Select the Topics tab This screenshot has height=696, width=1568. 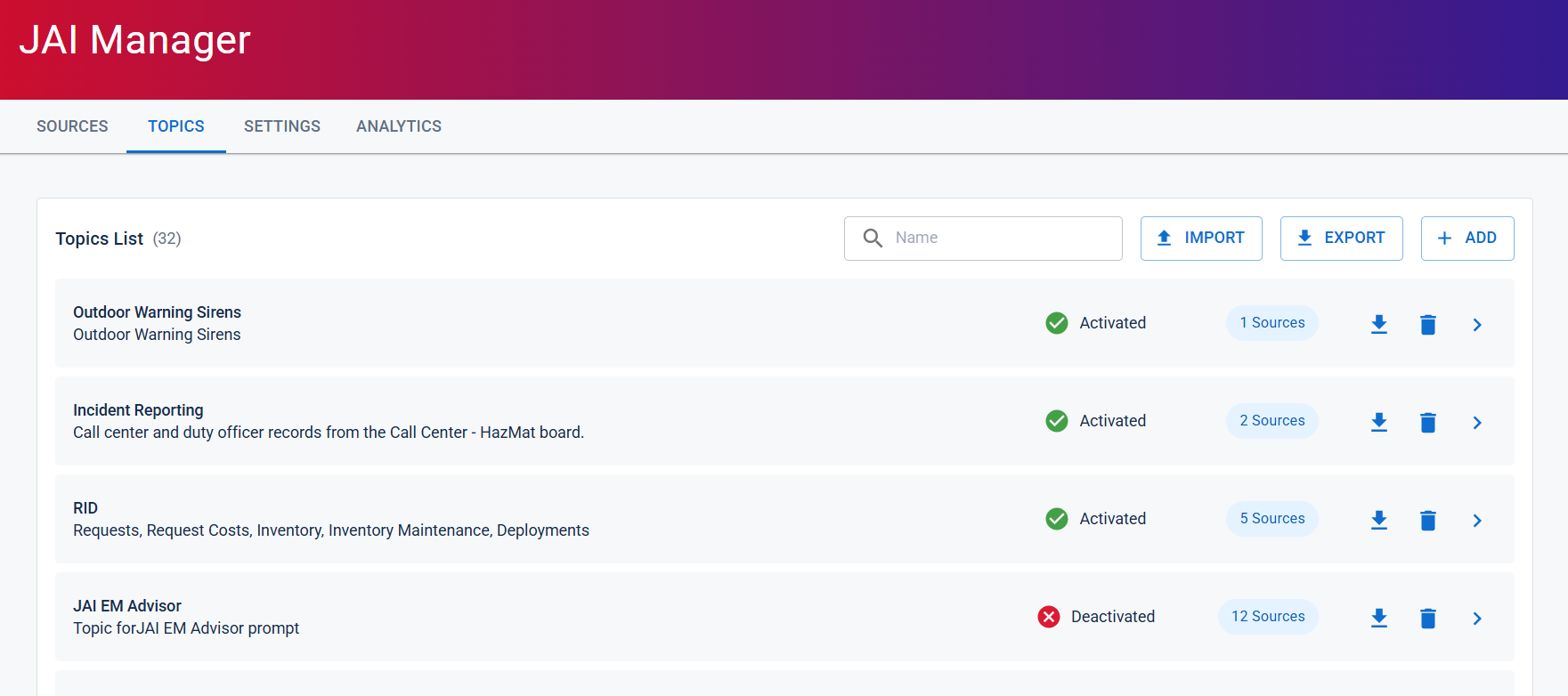coord(176,126)
